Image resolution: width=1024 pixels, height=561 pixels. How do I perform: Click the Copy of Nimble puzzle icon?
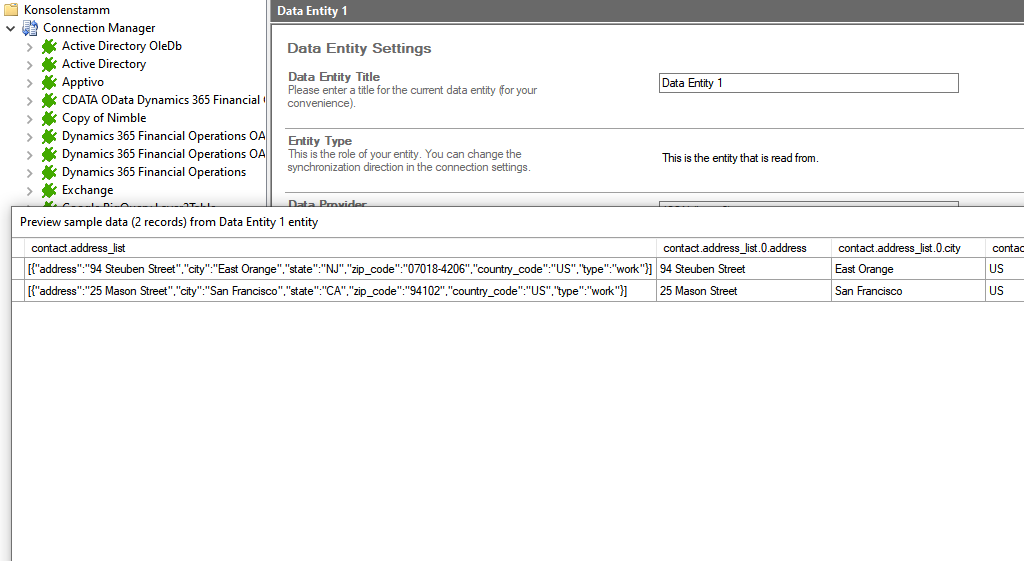(x=49, y=118)
